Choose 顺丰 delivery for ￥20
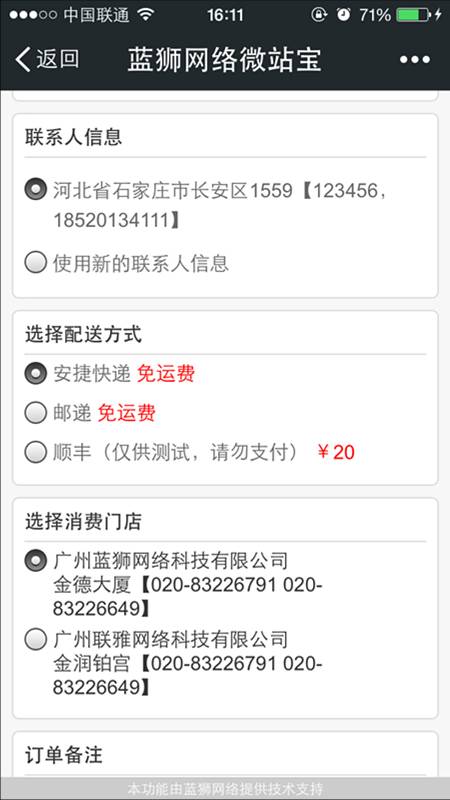Viewport: 450px width, 800px height. 36,452
